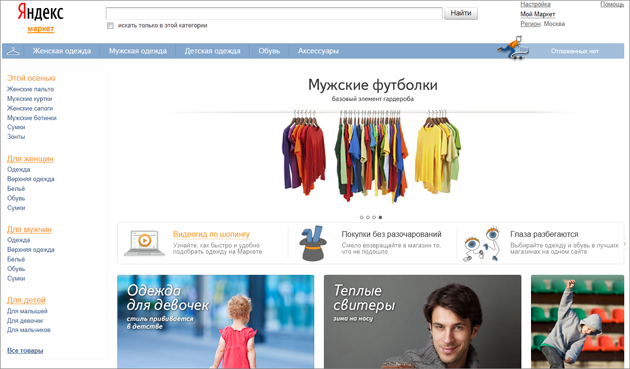The image size is (630, 369).
Task: Click in the search input field
Action: (x=274, y=13)
